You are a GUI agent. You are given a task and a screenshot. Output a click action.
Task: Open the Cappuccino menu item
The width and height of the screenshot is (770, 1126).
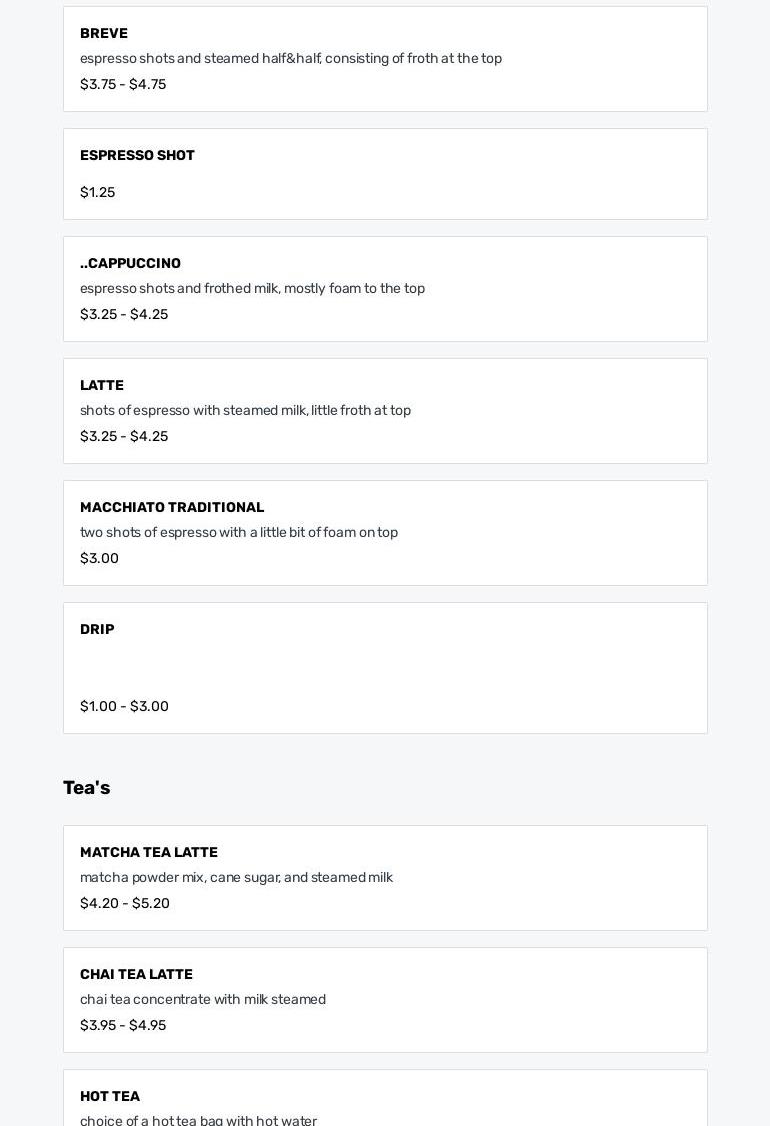[130, 263]
